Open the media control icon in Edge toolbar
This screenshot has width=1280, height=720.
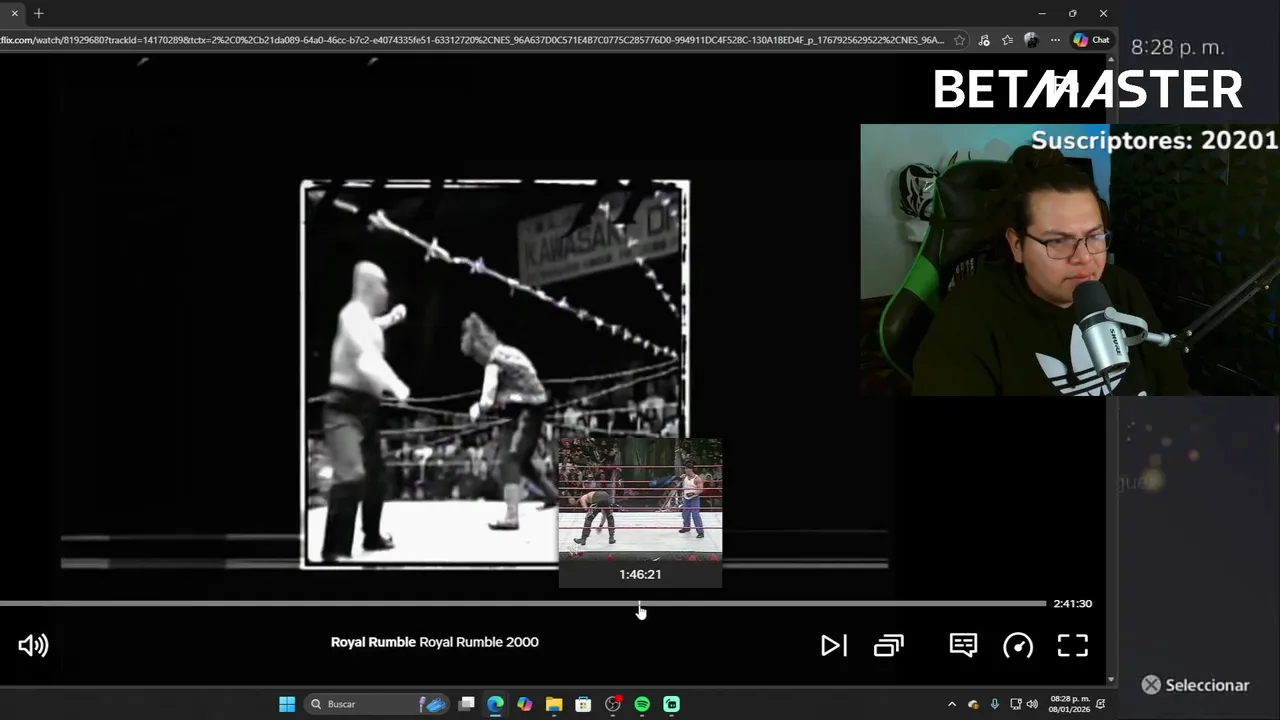[x=984, y=40]
